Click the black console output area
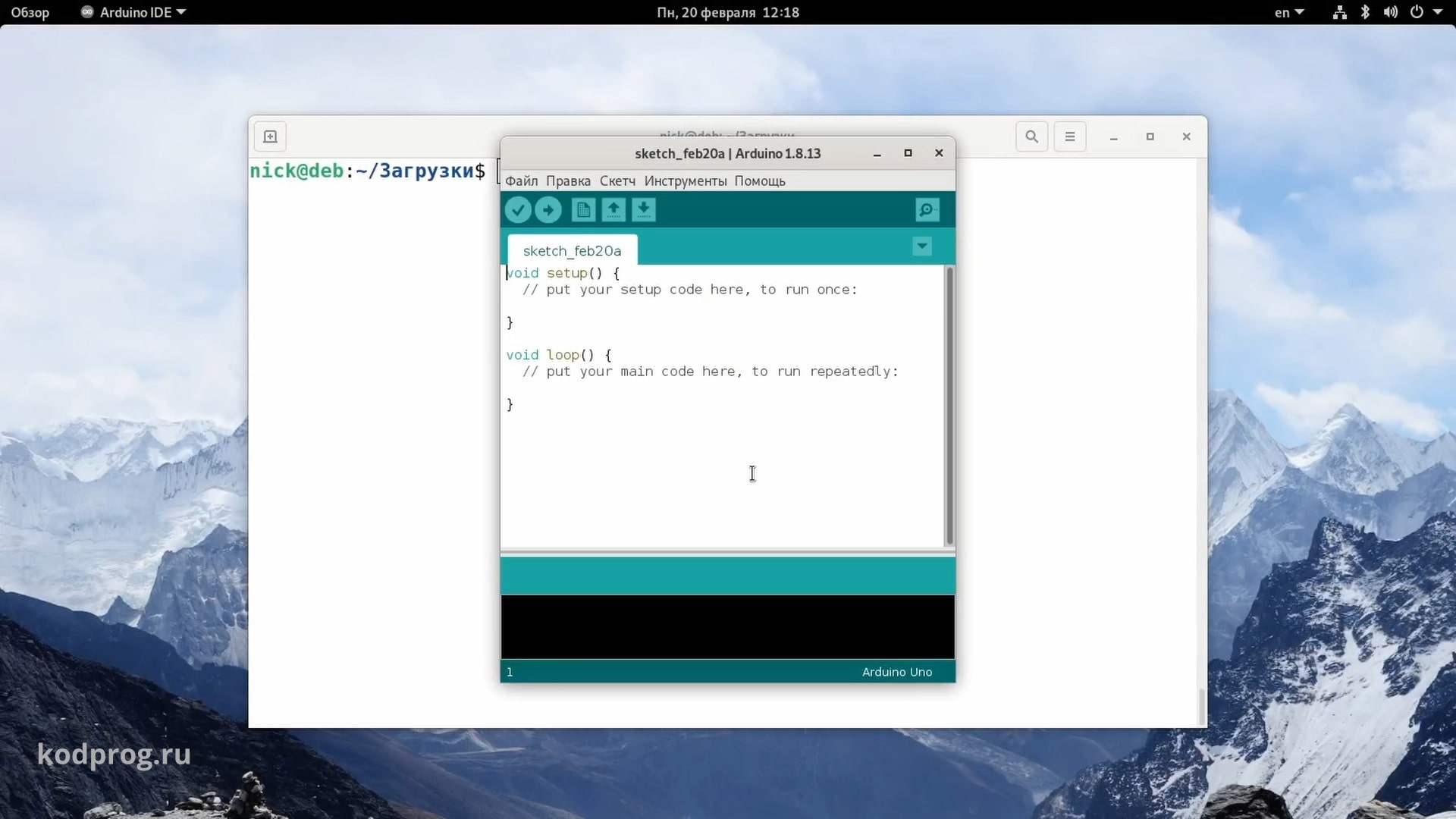 point(727,626)
